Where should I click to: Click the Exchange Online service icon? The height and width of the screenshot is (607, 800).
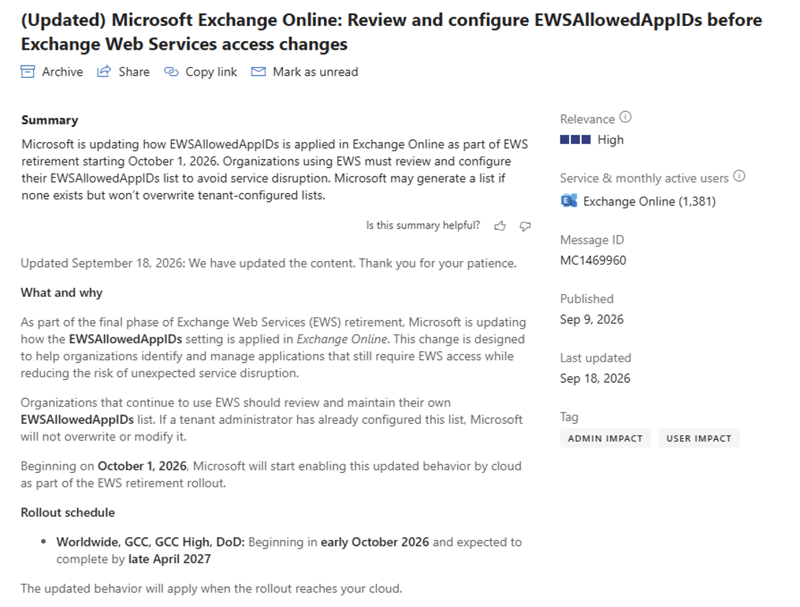tap(569, 201)
